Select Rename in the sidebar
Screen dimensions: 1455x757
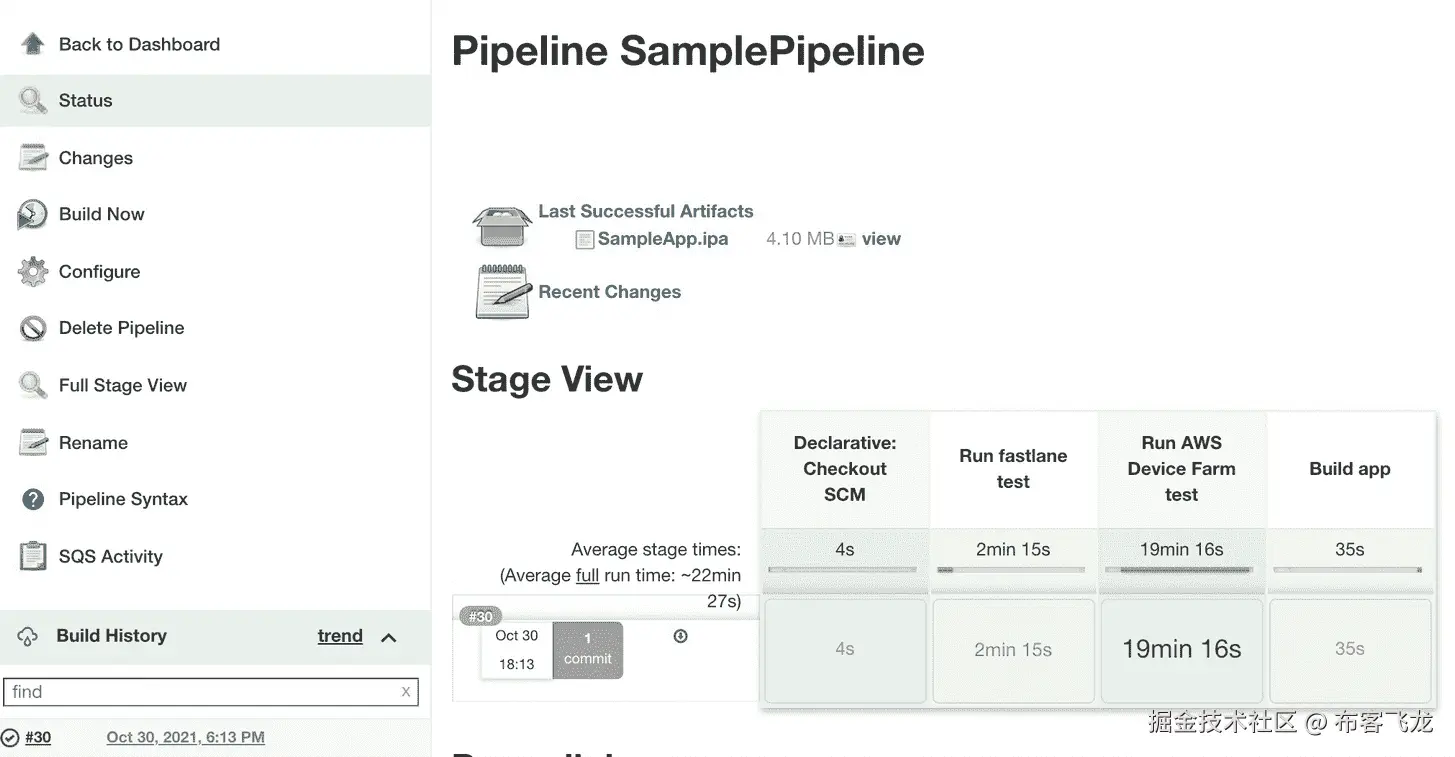point(93,442)
